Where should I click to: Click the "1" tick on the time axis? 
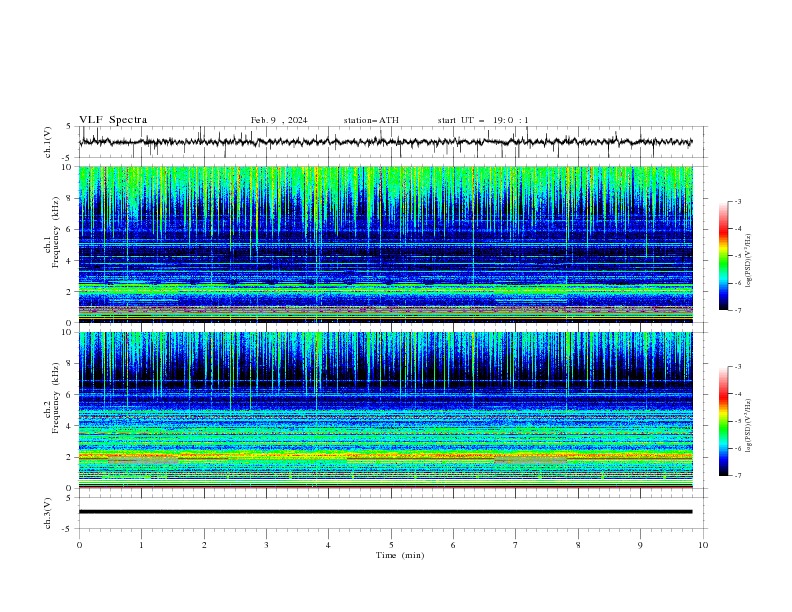141,545
